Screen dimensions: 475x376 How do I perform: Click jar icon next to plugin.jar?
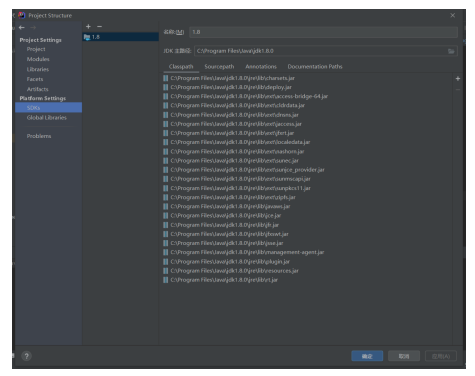[x=165, y=261]
